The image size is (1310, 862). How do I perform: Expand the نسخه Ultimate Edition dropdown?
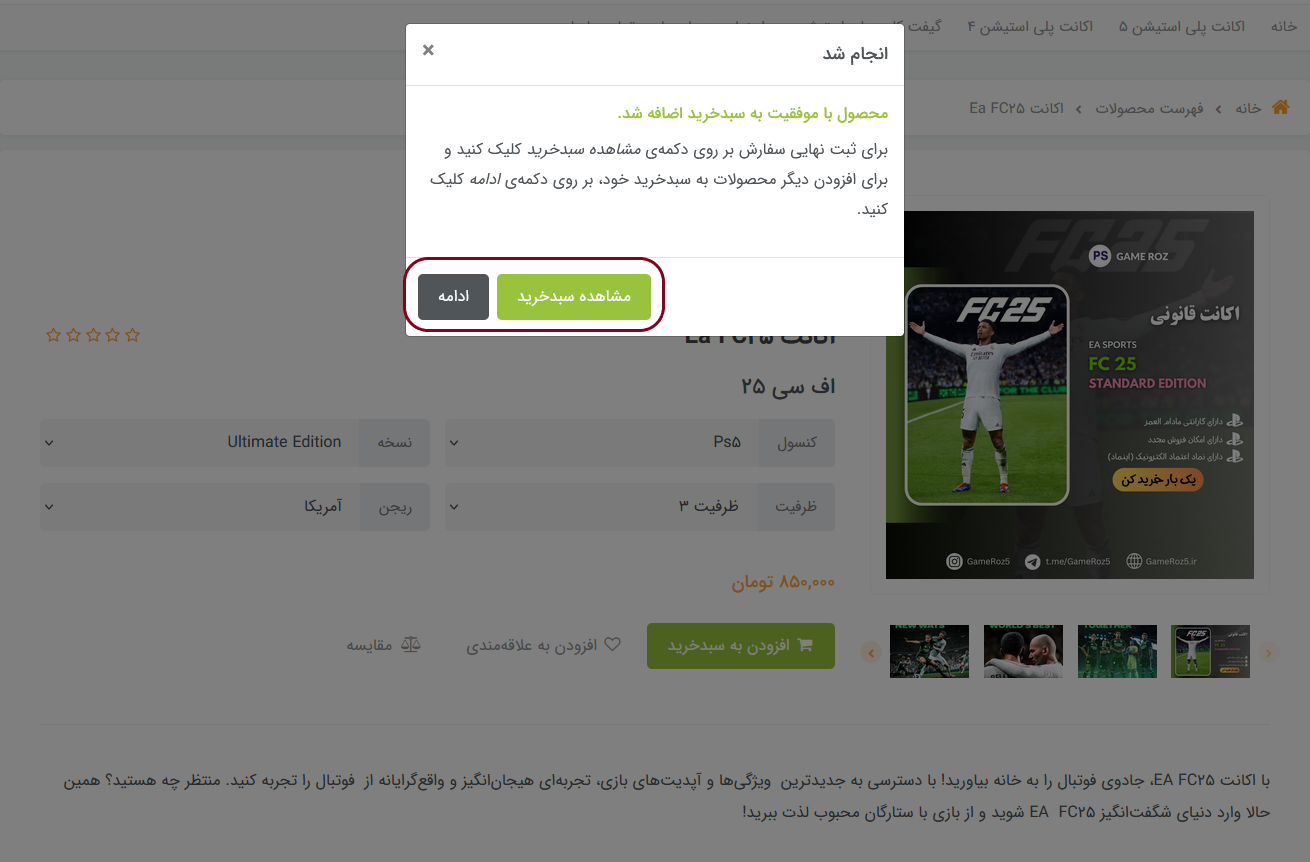[235, 442]
